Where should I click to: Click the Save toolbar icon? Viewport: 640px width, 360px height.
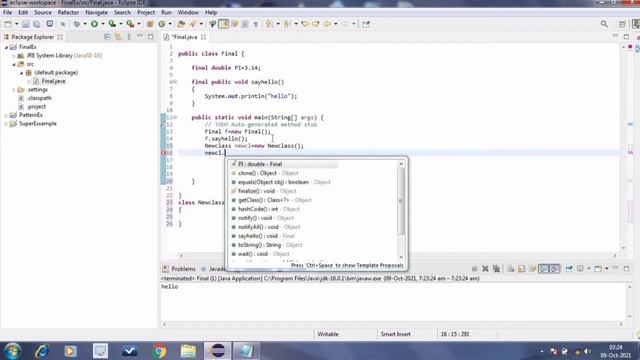26,24
